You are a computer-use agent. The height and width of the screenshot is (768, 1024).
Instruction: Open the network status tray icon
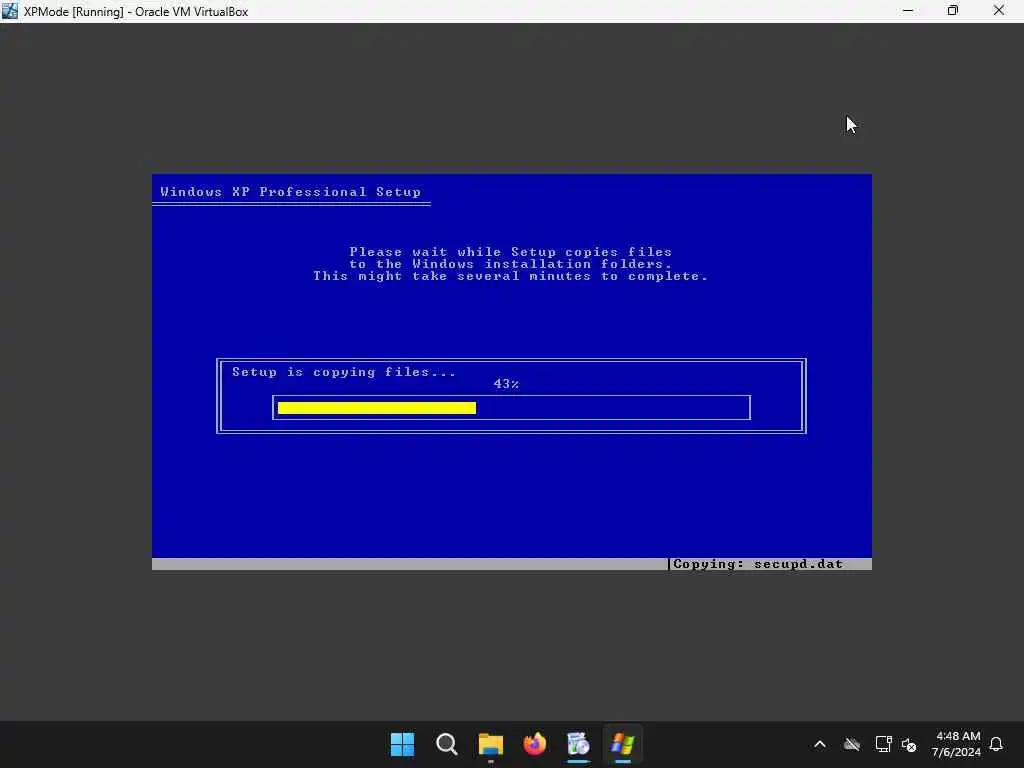[883, 744]
